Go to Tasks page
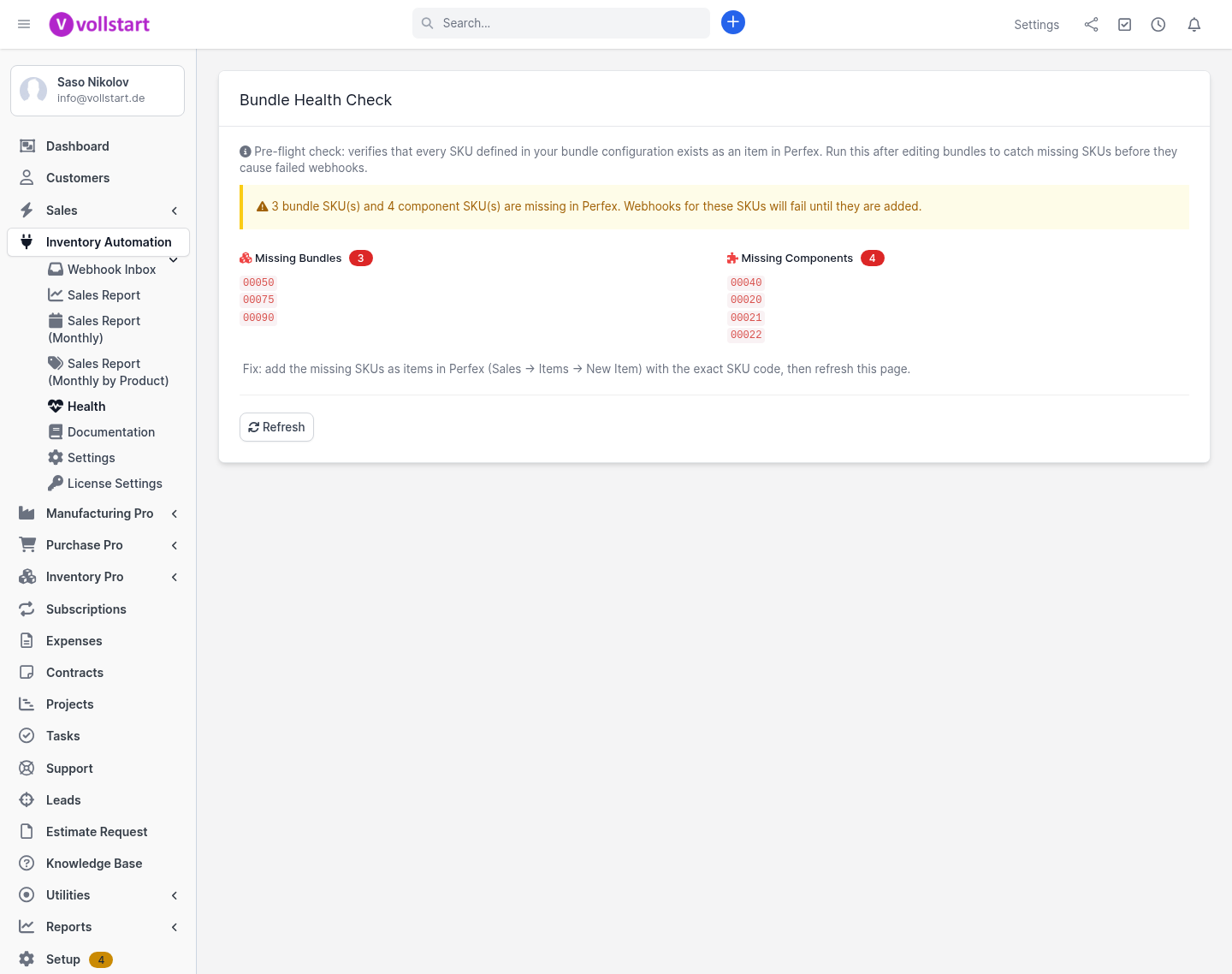1232x974 pixels. (62, 736)
